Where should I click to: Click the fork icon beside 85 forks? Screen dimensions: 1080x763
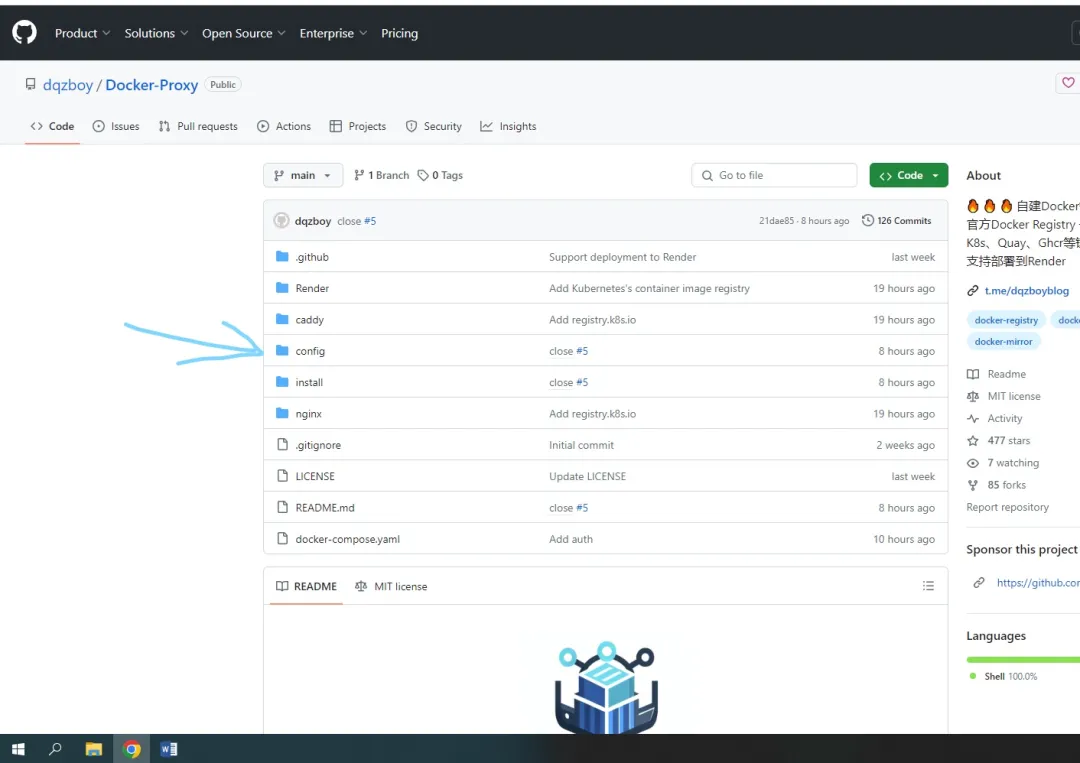tap(973, 485)
